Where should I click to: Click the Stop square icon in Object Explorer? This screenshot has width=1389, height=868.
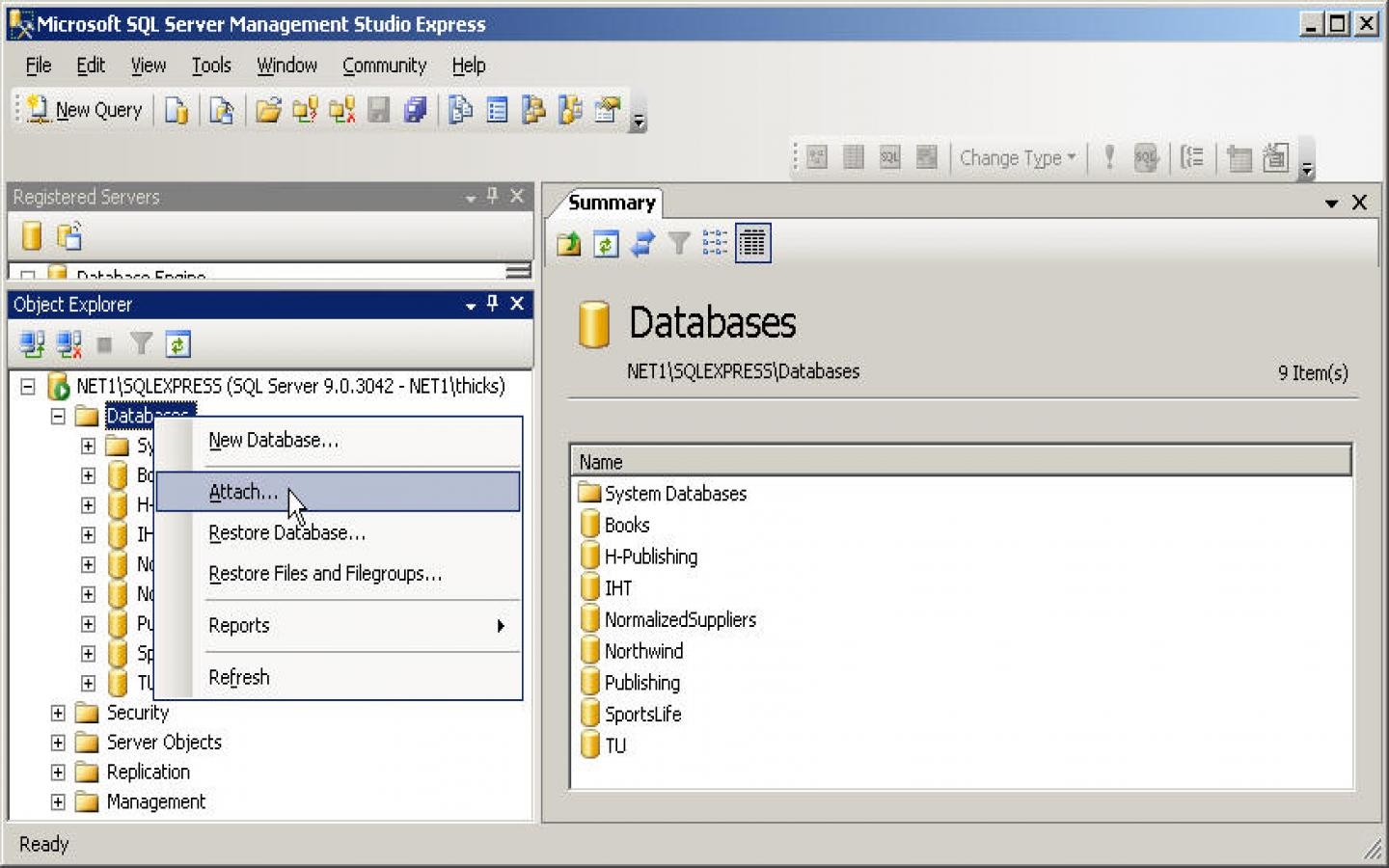click(x=105, y=344)
